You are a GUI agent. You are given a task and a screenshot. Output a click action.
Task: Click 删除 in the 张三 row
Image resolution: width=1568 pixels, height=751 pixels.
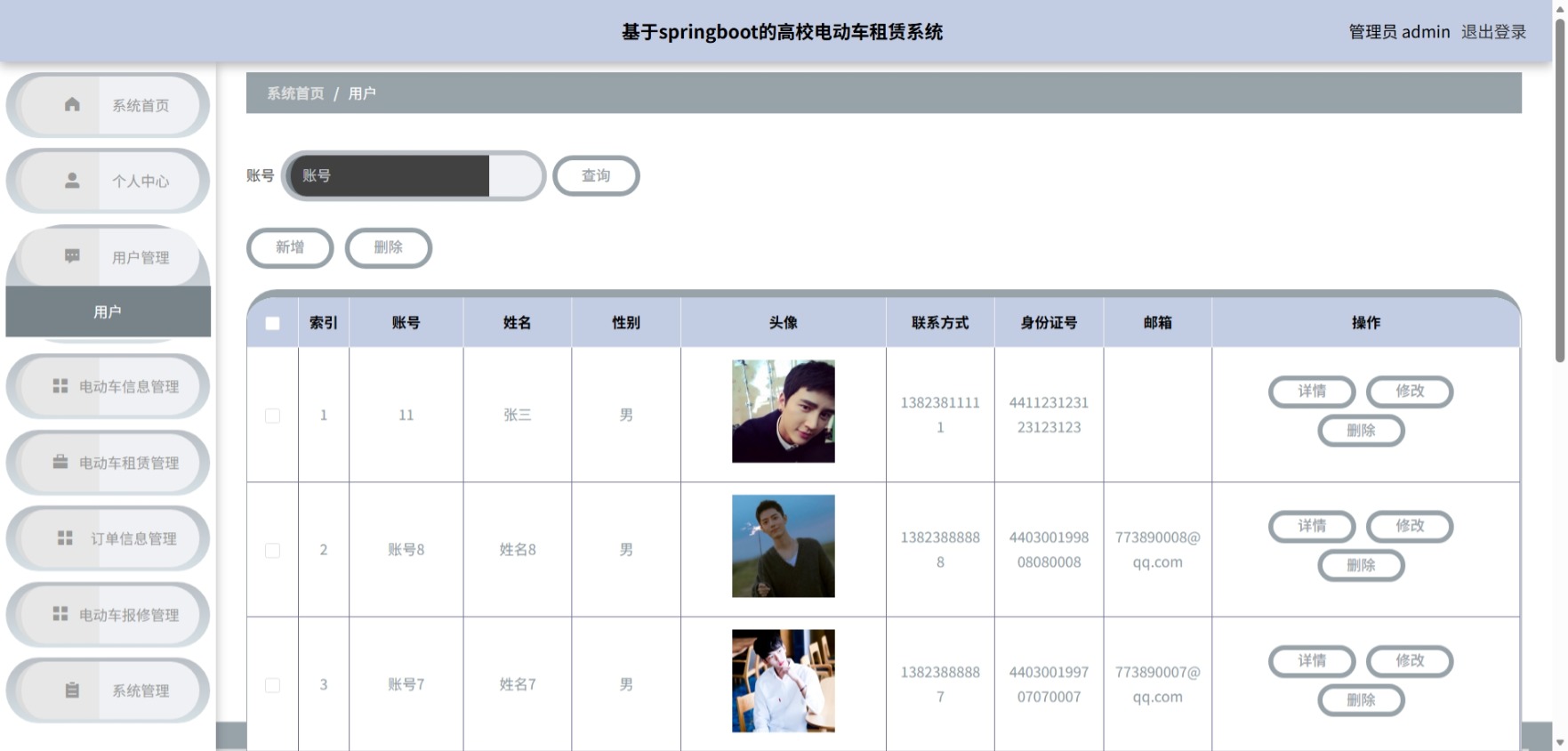click(x=1361, y=430)
